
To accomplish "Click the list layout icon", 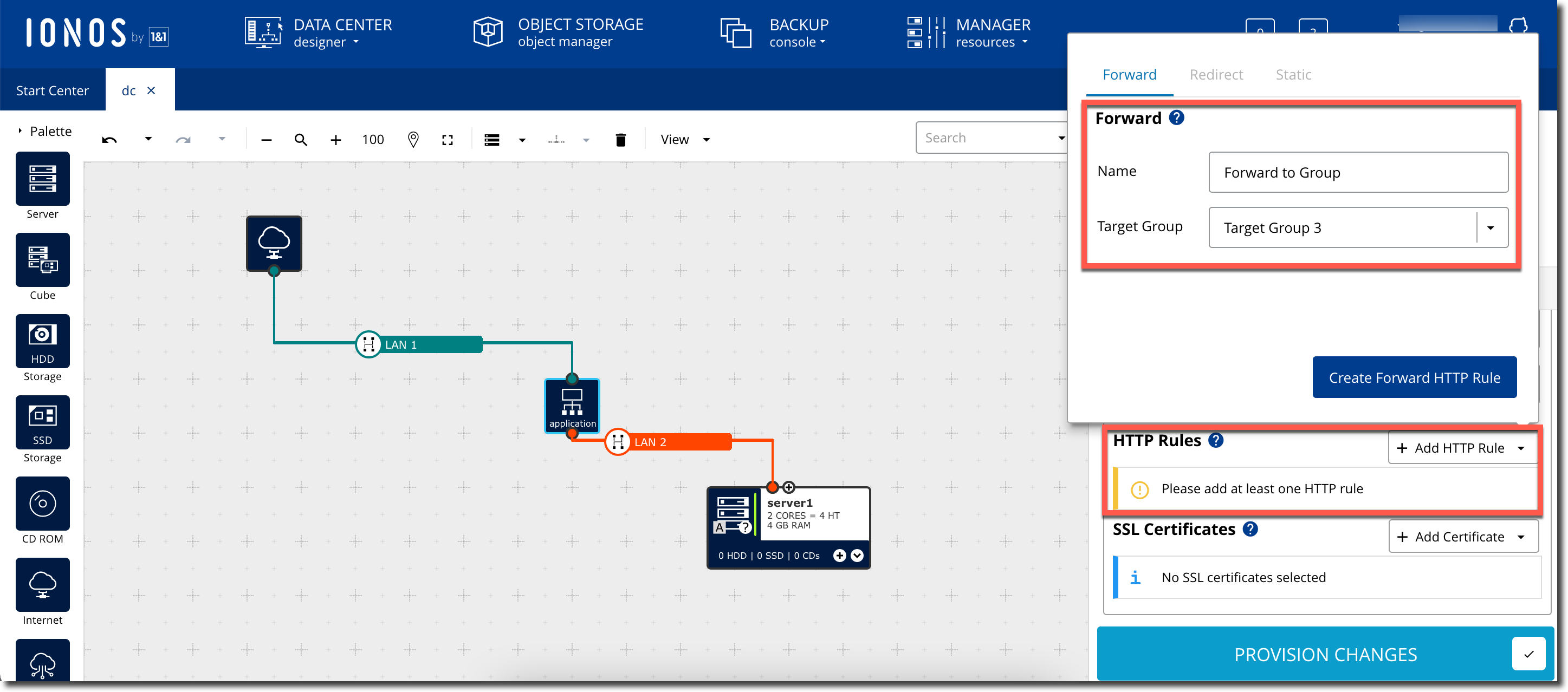I will pos(492,140).
